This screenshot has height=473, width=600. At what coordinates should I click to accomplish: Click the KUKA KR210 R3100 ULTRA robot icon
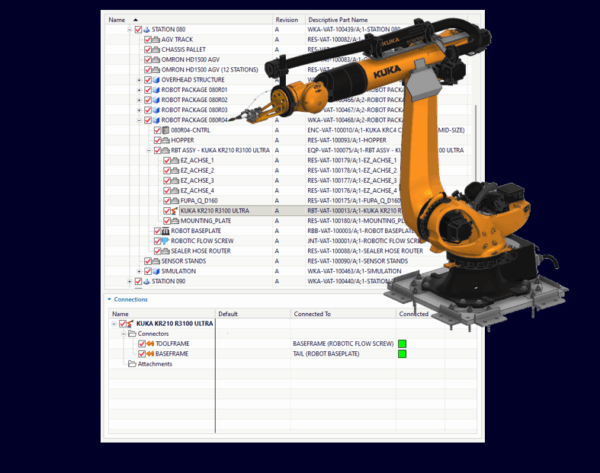tap(175, 211)
